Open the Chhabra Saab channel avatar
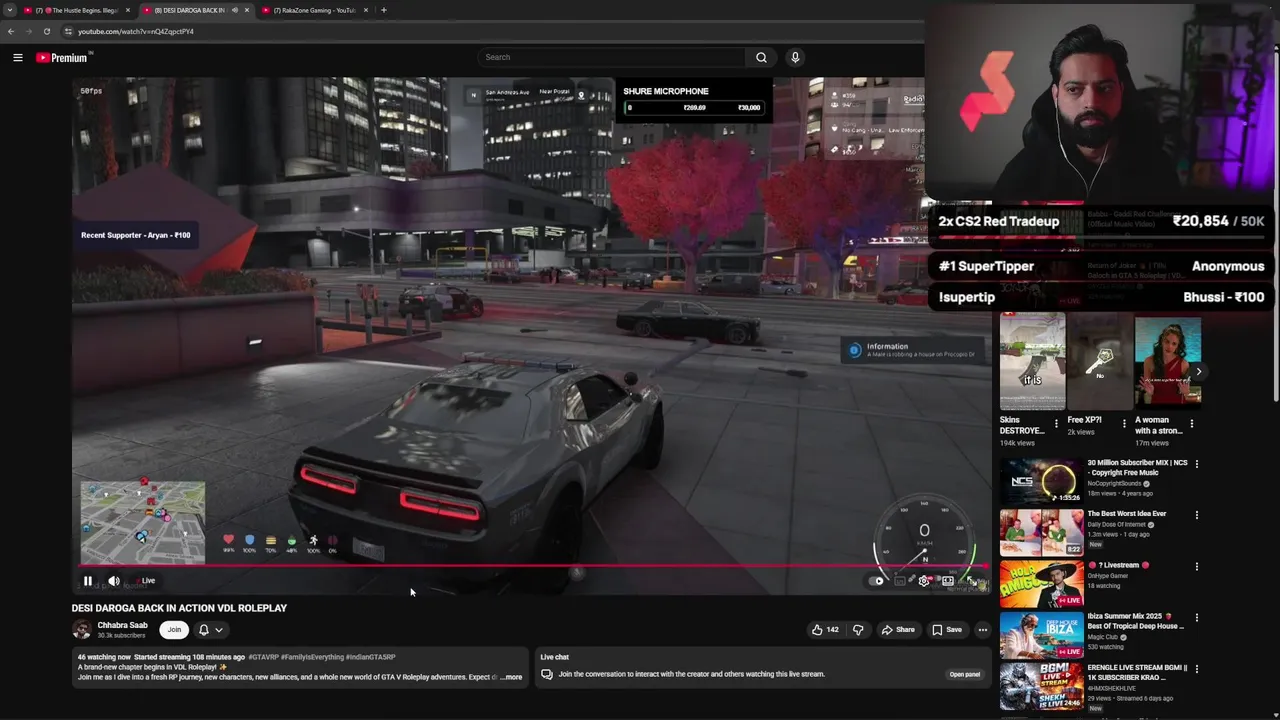 pyautogui.click(x=82, y=630)
